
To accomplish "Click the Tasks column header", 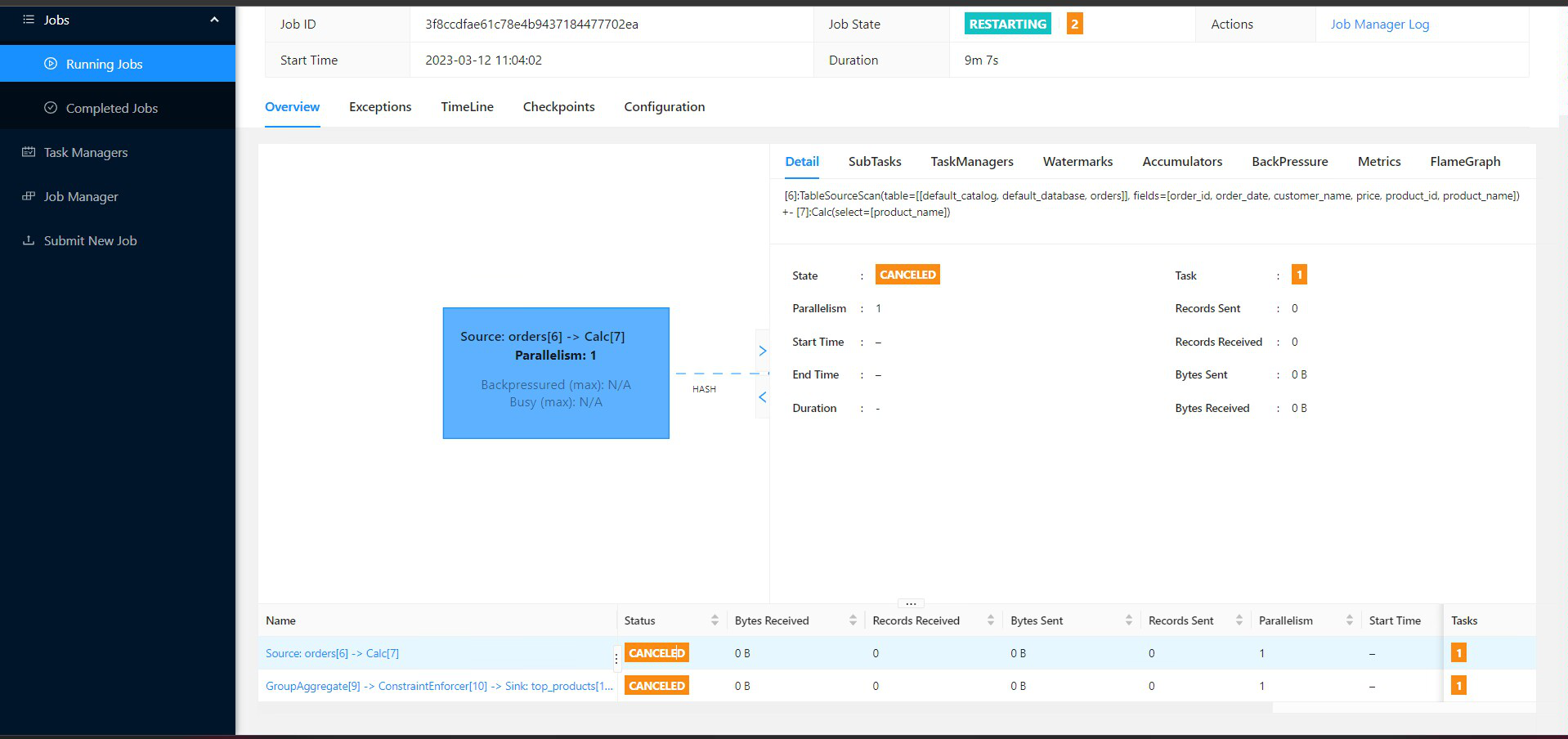I will 1464,620.
